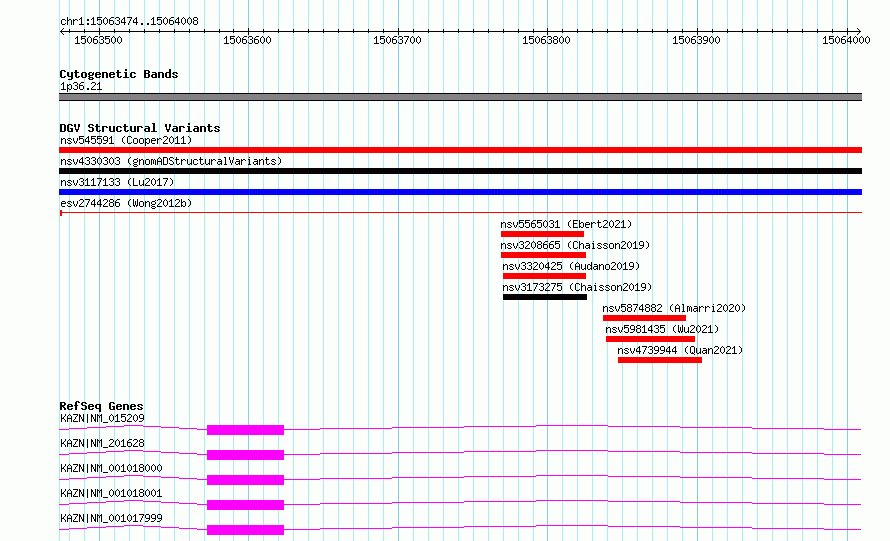
Task: Open variant nsv5874882 (Almarri2020) label
Action: point(674,308)
